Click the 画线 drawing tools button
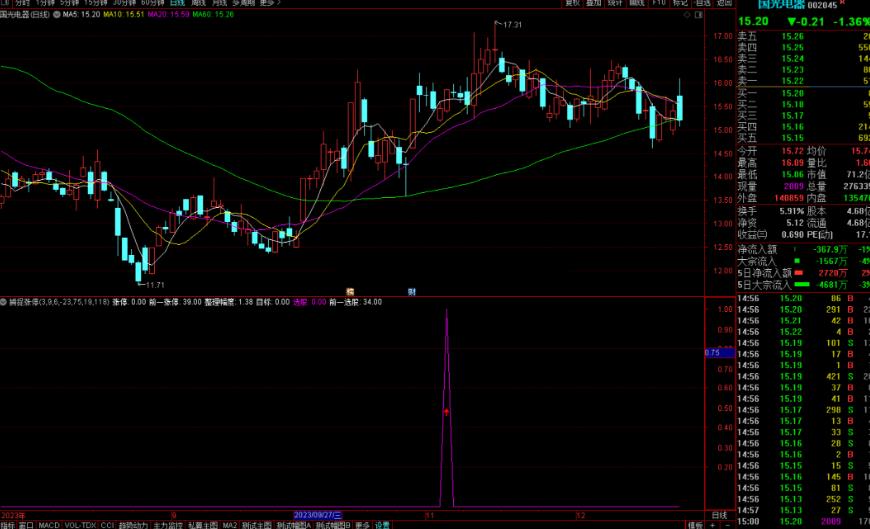Screen dimensions: 870x529 637,3
